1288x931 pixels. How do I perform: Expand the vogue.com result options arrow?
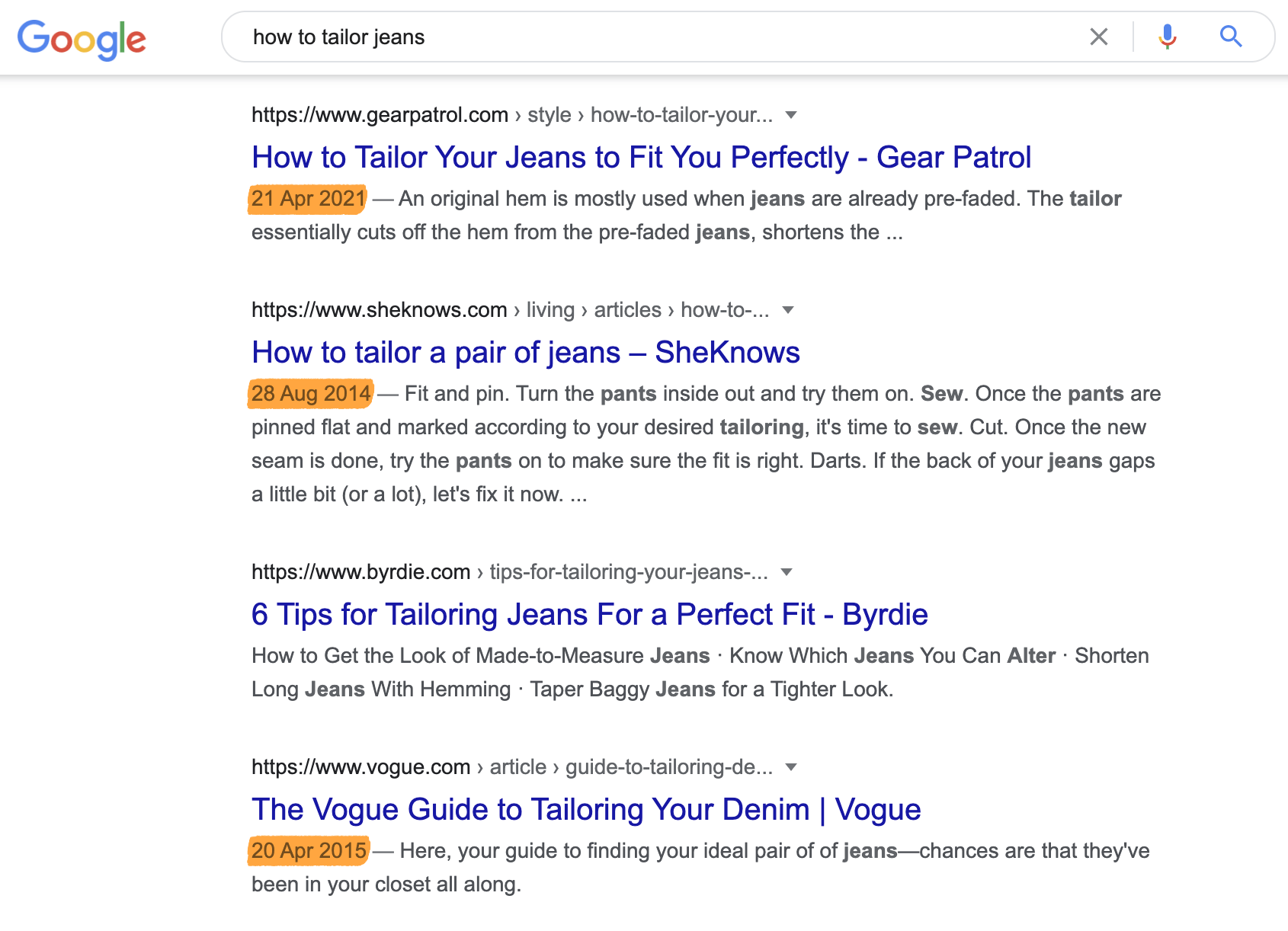pos(791,767)
